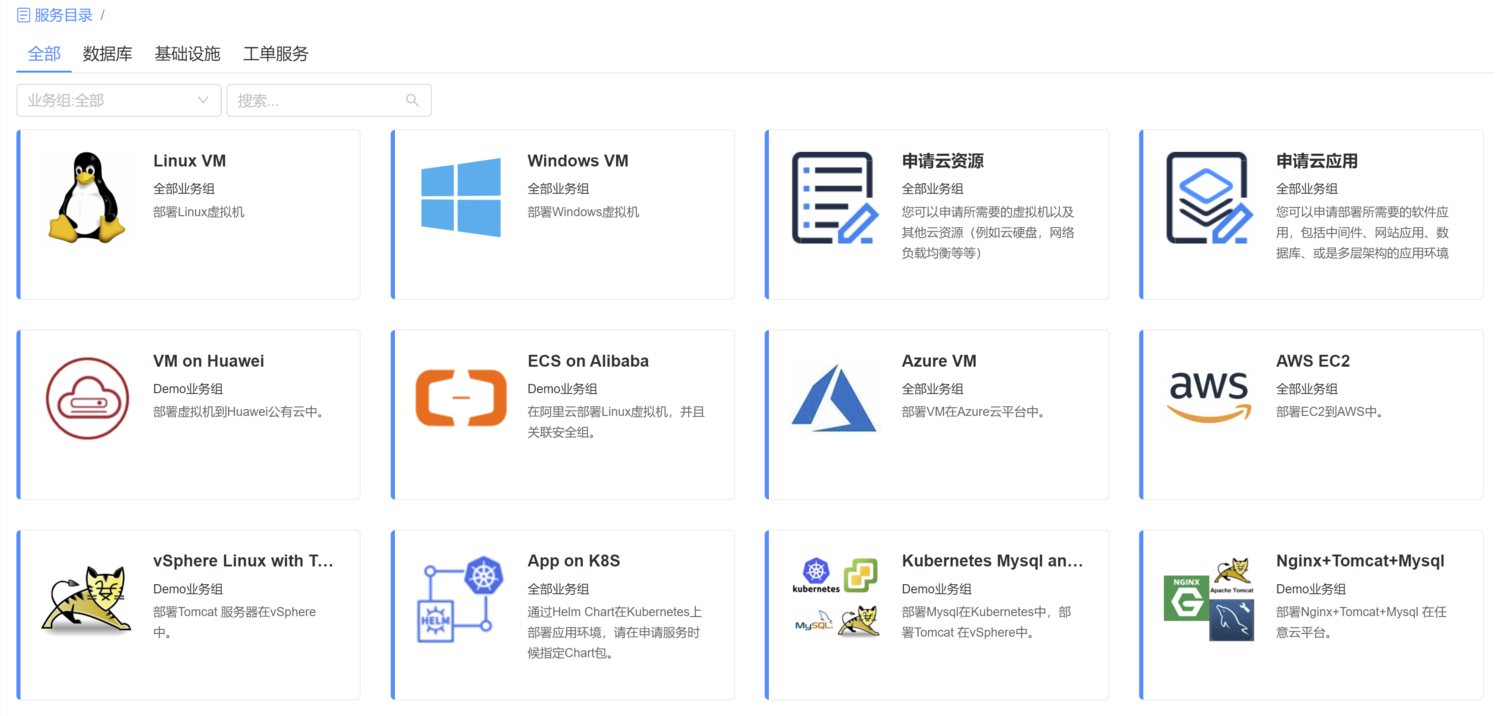Click 全部业务组 under Linux VM

(x=183, y=188)
